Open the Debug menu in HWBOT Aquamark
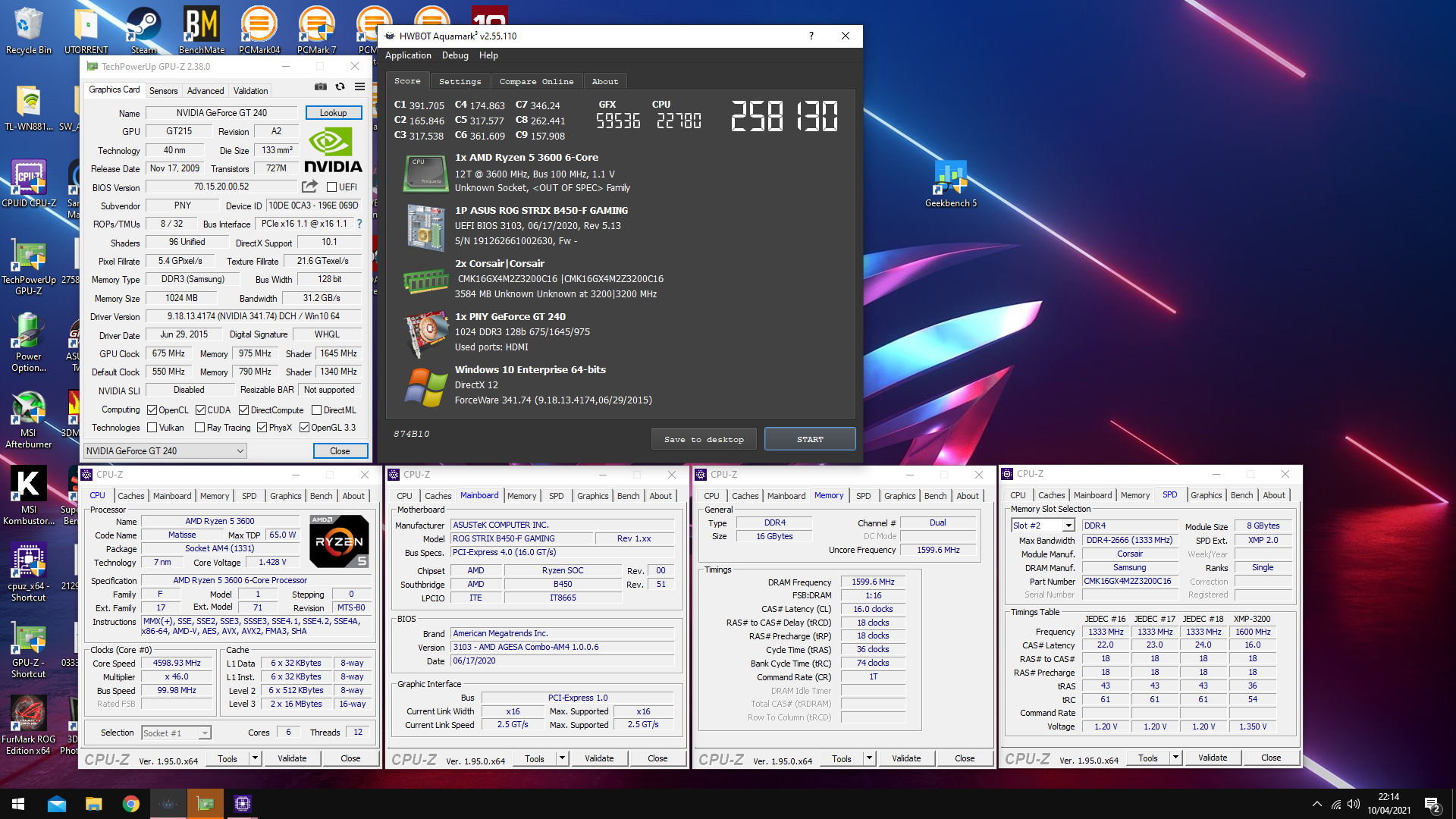 [x=455, y=55]
